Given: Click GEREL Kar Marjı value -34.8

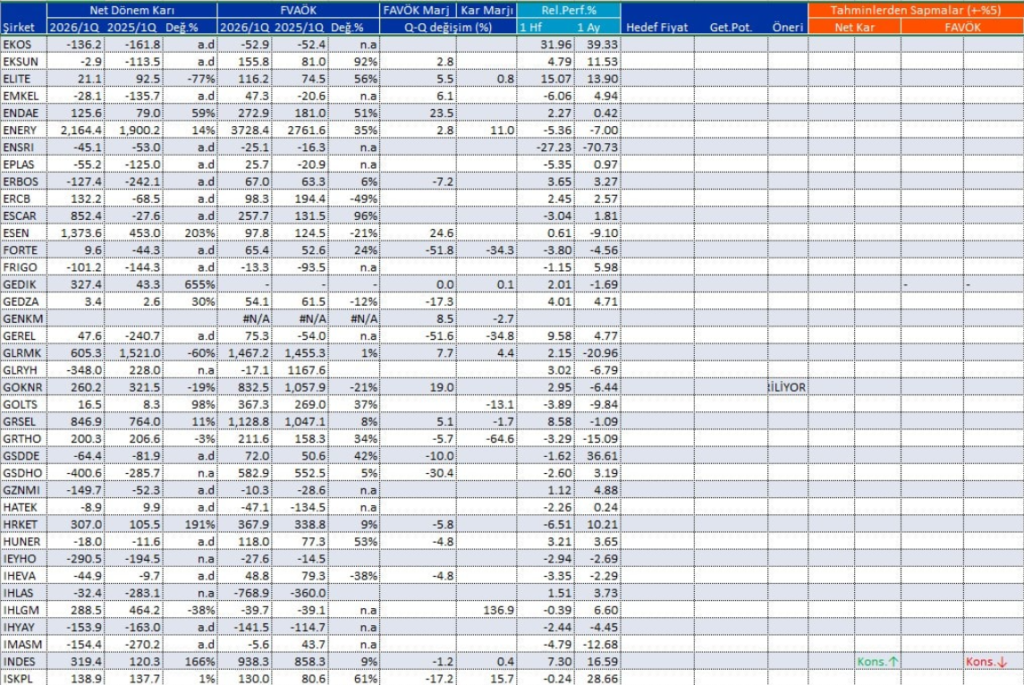Looking at the screenshot, I should (x=499, y=336).
